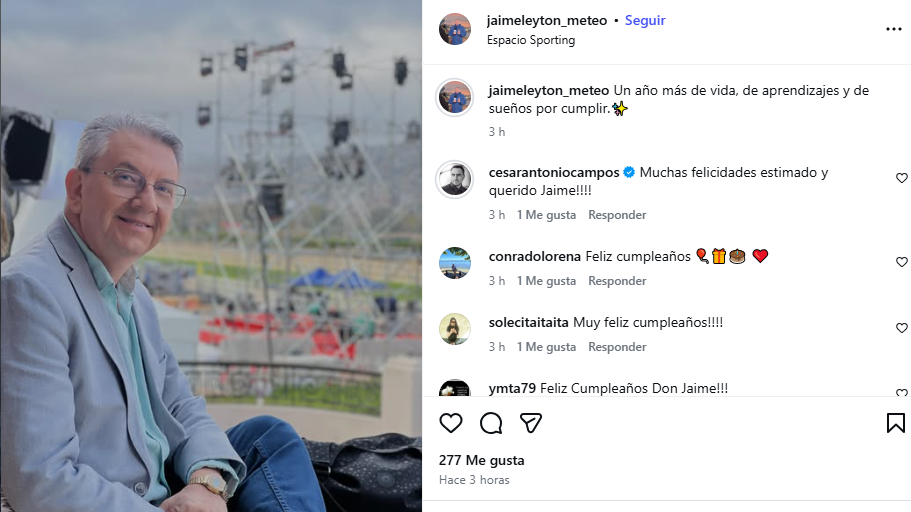Like cesarantoniocampos's comment
The width and height of the screenshot is (911, 512).
coord(901,178)
